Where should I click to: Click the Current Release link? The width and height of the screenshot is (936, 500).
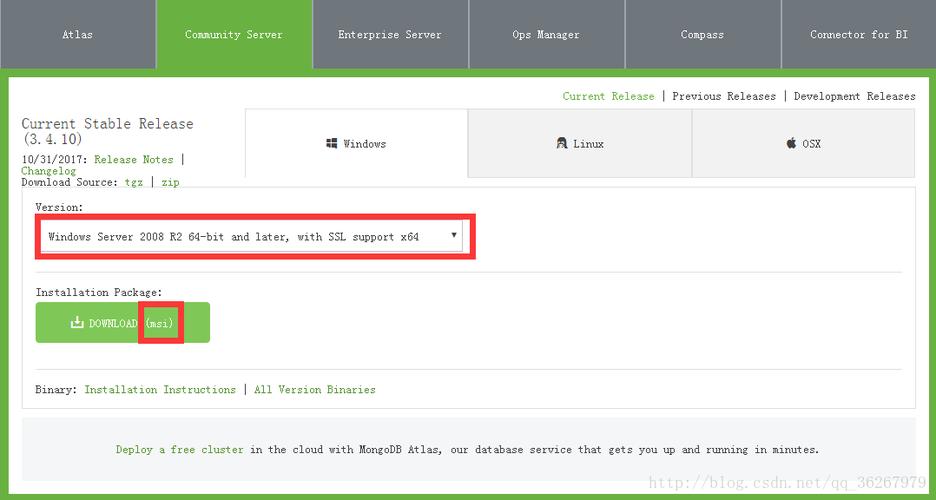click(608, 96)
